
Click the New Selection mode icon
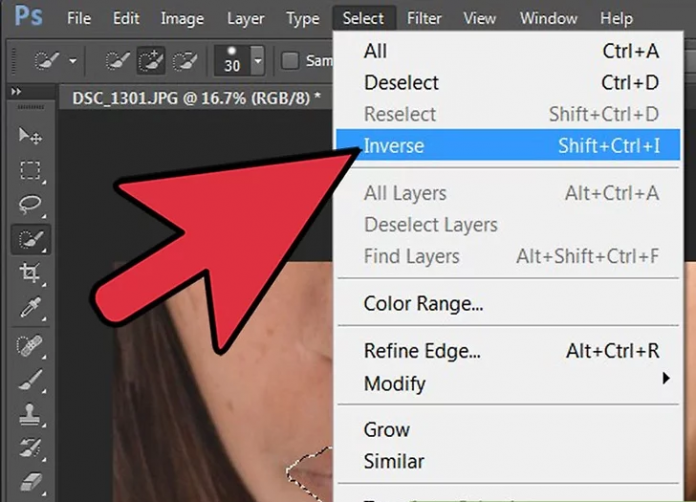click(x=118, y=61)
